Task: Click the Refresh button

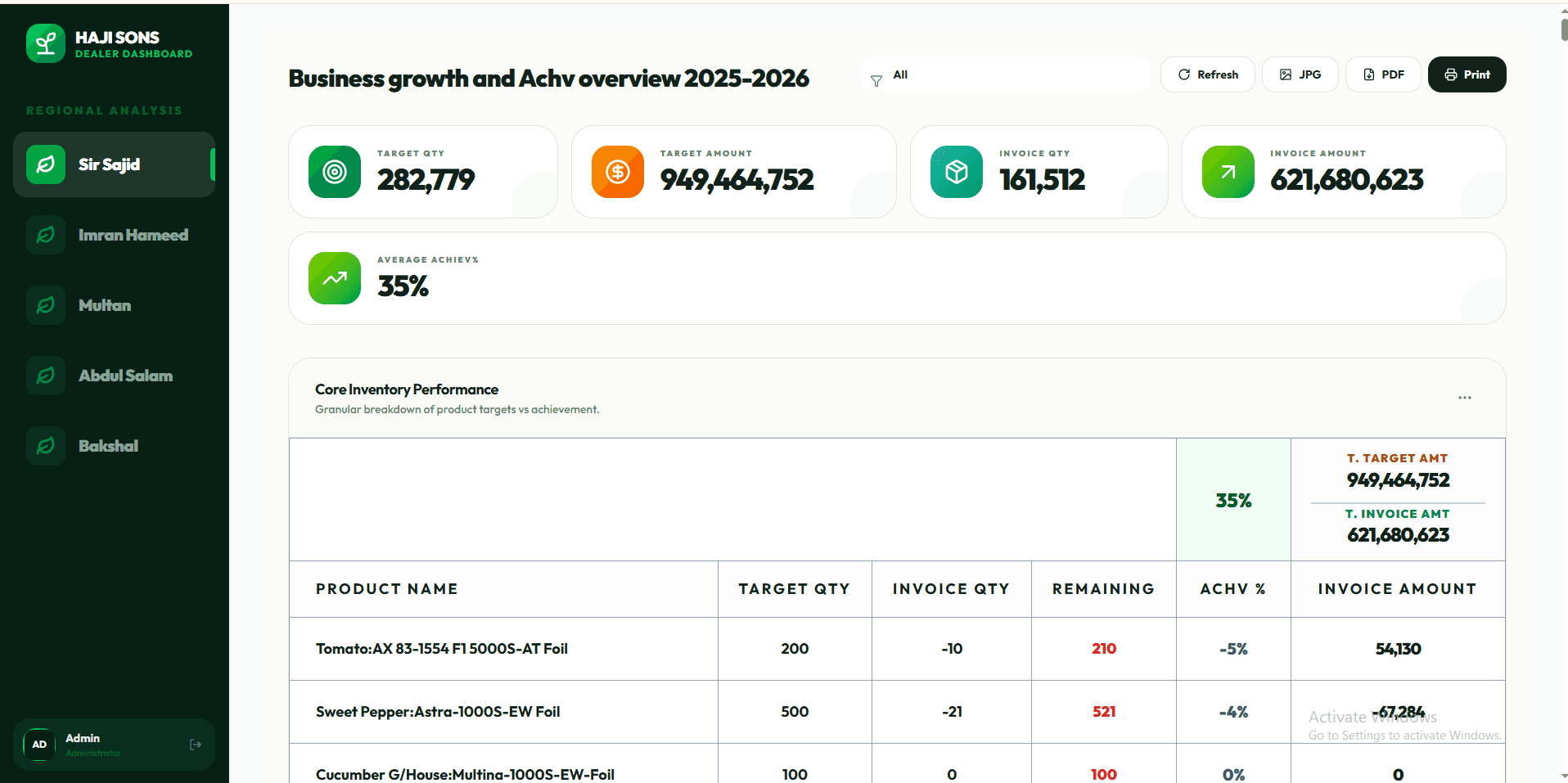Action: point(1207,74)
